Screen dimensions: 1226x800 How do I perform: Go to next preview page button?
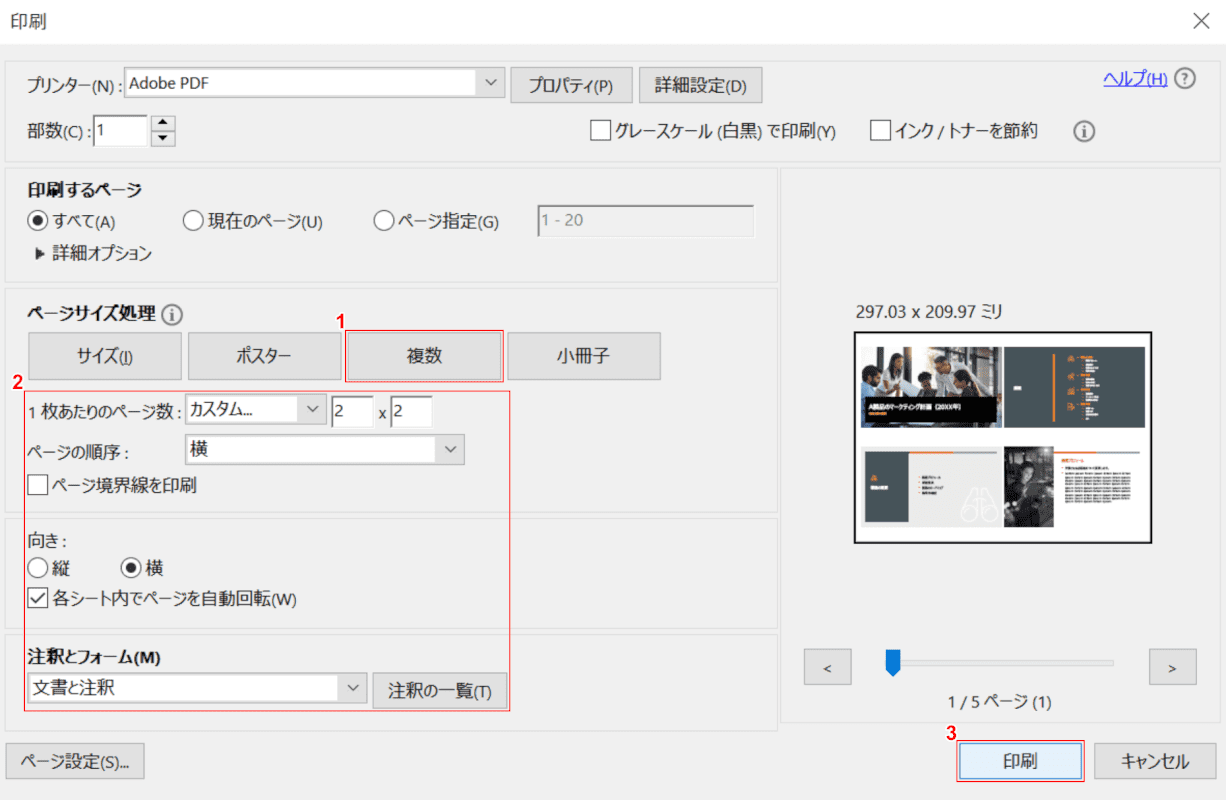click(x=1173, y=667)
